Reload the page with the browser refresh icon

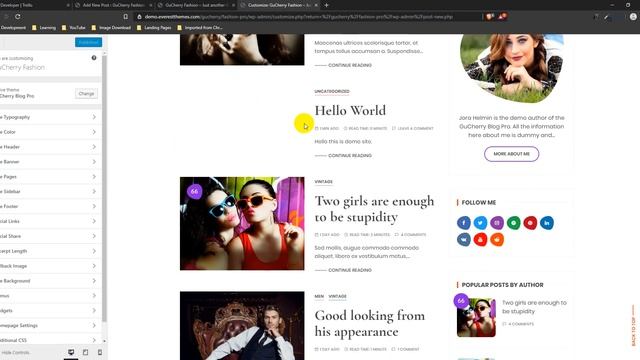pos(18,16)
